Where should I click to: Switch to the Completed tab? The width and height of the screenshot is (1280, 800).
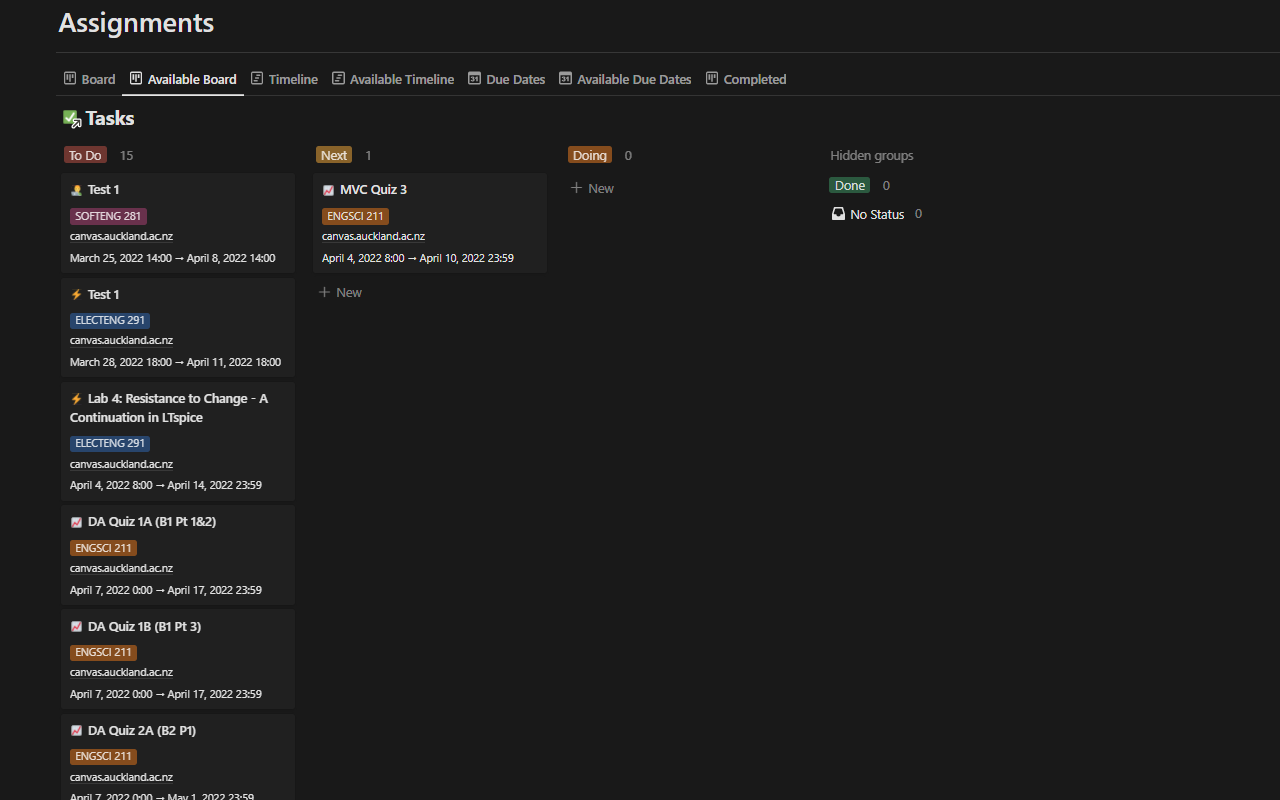pyautogui.click(x=746, y=79)
